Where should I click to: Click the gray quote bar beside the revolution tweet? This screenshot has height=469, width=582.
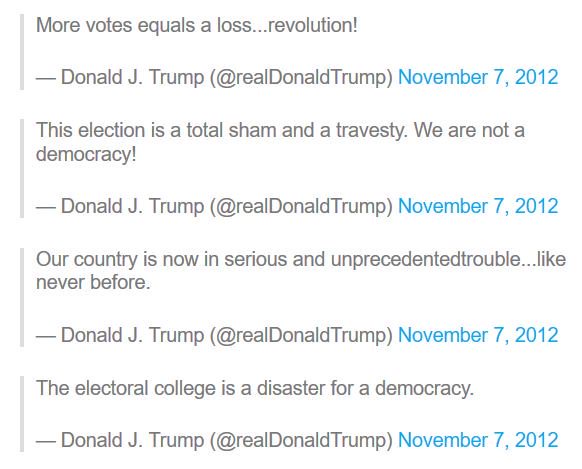(x=22, y=52)
